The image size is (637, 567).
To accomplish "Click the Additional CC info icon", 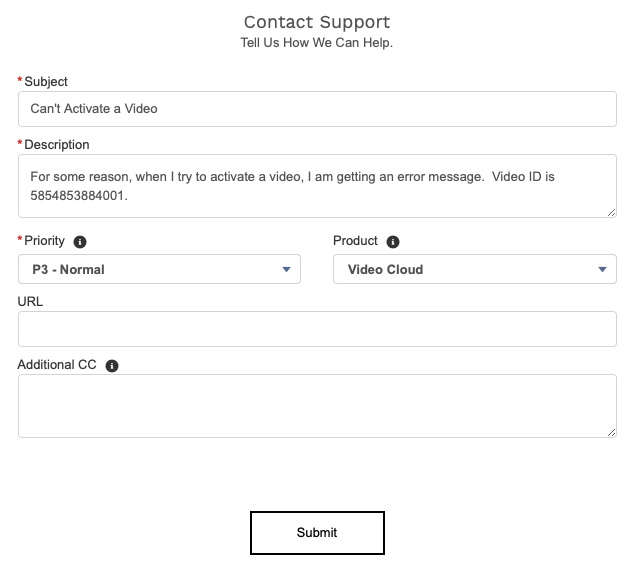I will (x=112, y=366).
